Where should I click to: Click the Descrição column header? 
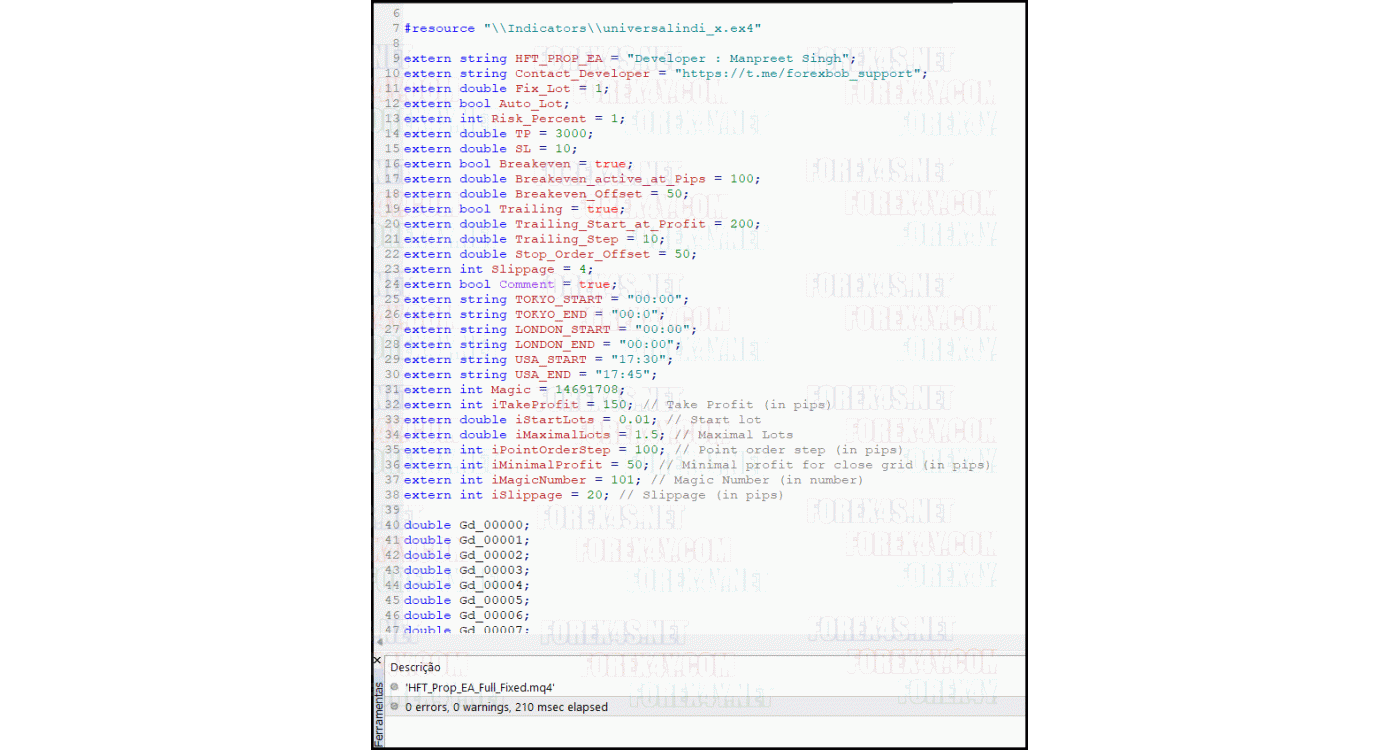pyautogui.click(x=416, y=667)
